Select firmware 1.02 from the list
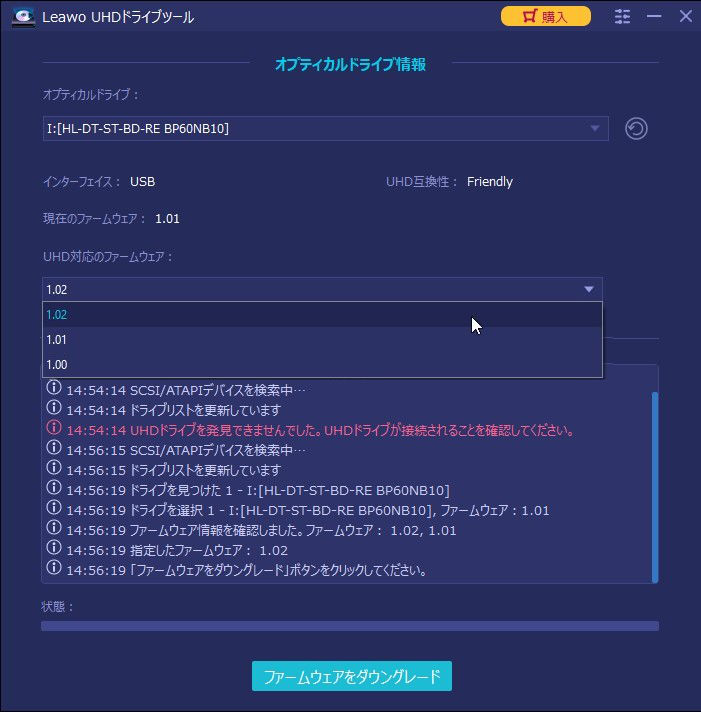 (322, 315)
